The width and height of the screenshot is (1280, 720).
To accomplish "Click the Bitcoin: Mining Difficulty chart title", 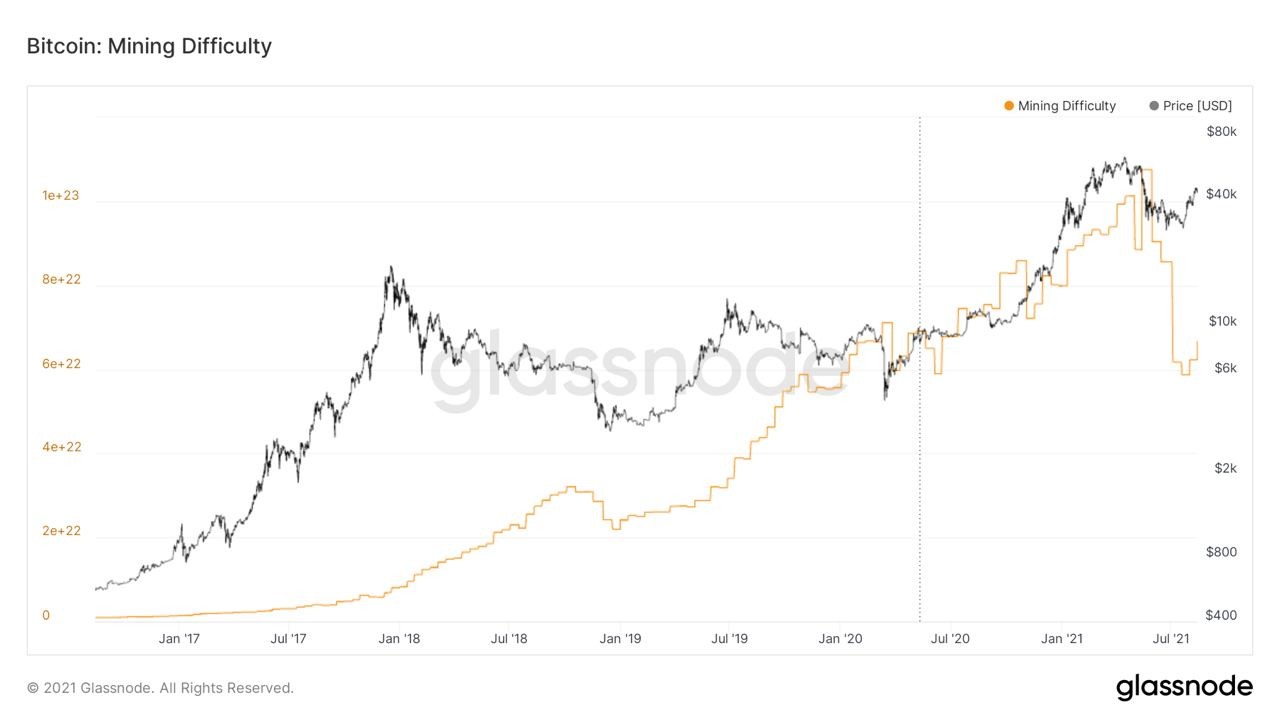I will tap(149, 46).
